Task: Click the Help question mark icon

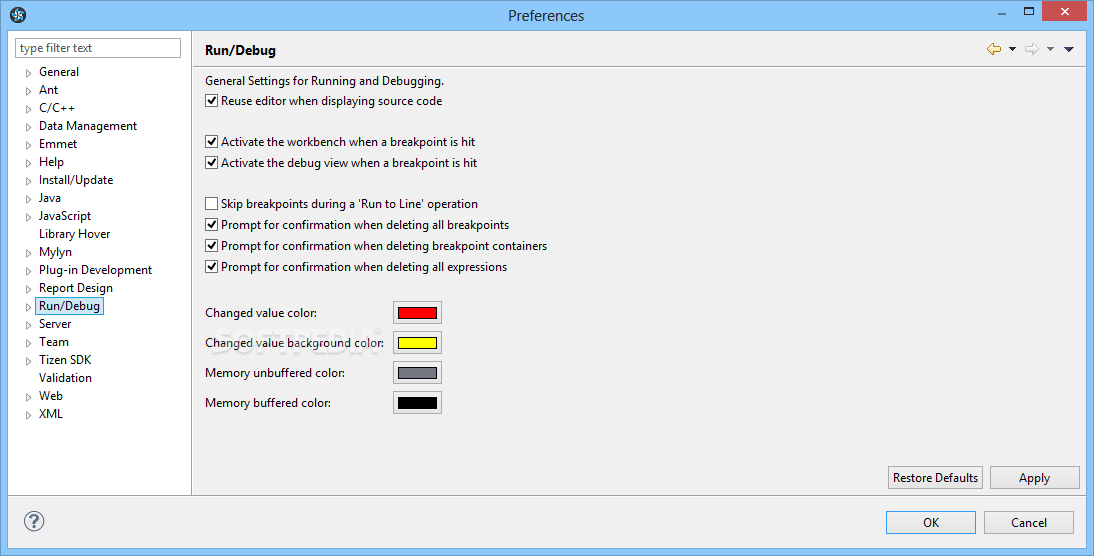Action: [33, 521]
